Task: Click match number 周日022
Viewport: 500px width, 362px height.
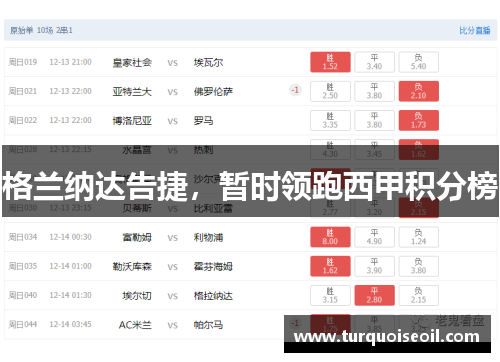Action: 23,120
